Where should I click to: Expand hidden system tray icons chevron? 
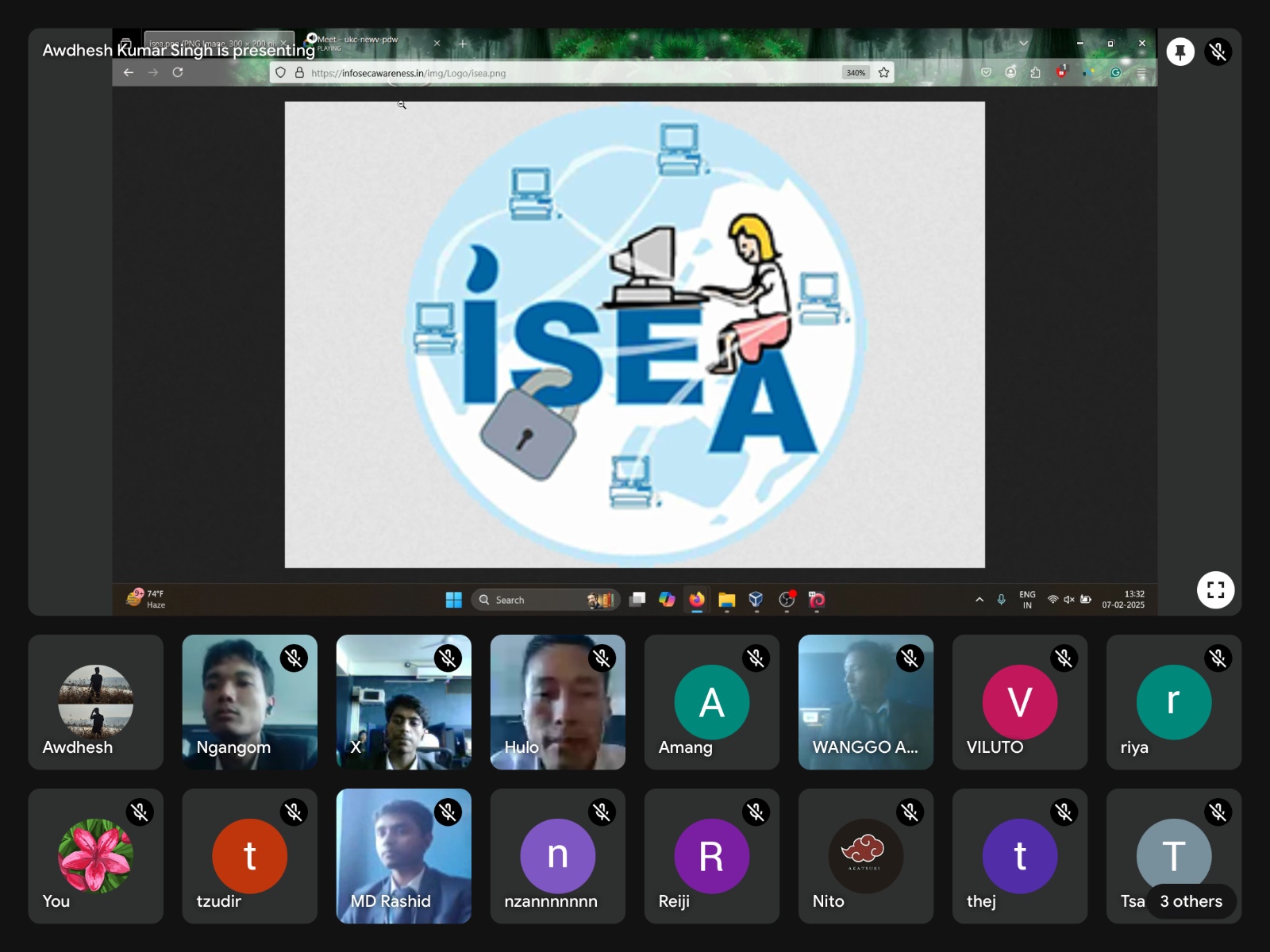click(979, 600)
